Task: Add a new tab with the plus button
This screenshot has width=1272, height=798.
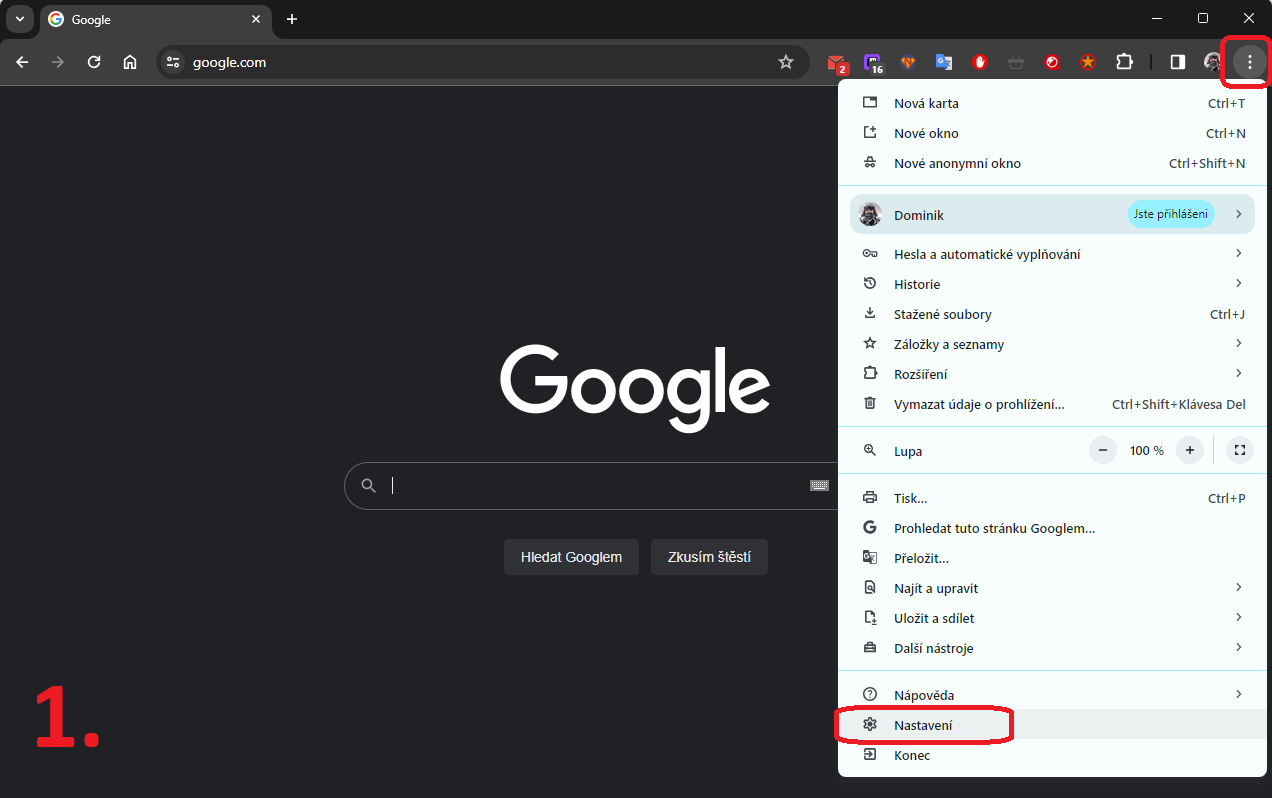Action: 292,19
